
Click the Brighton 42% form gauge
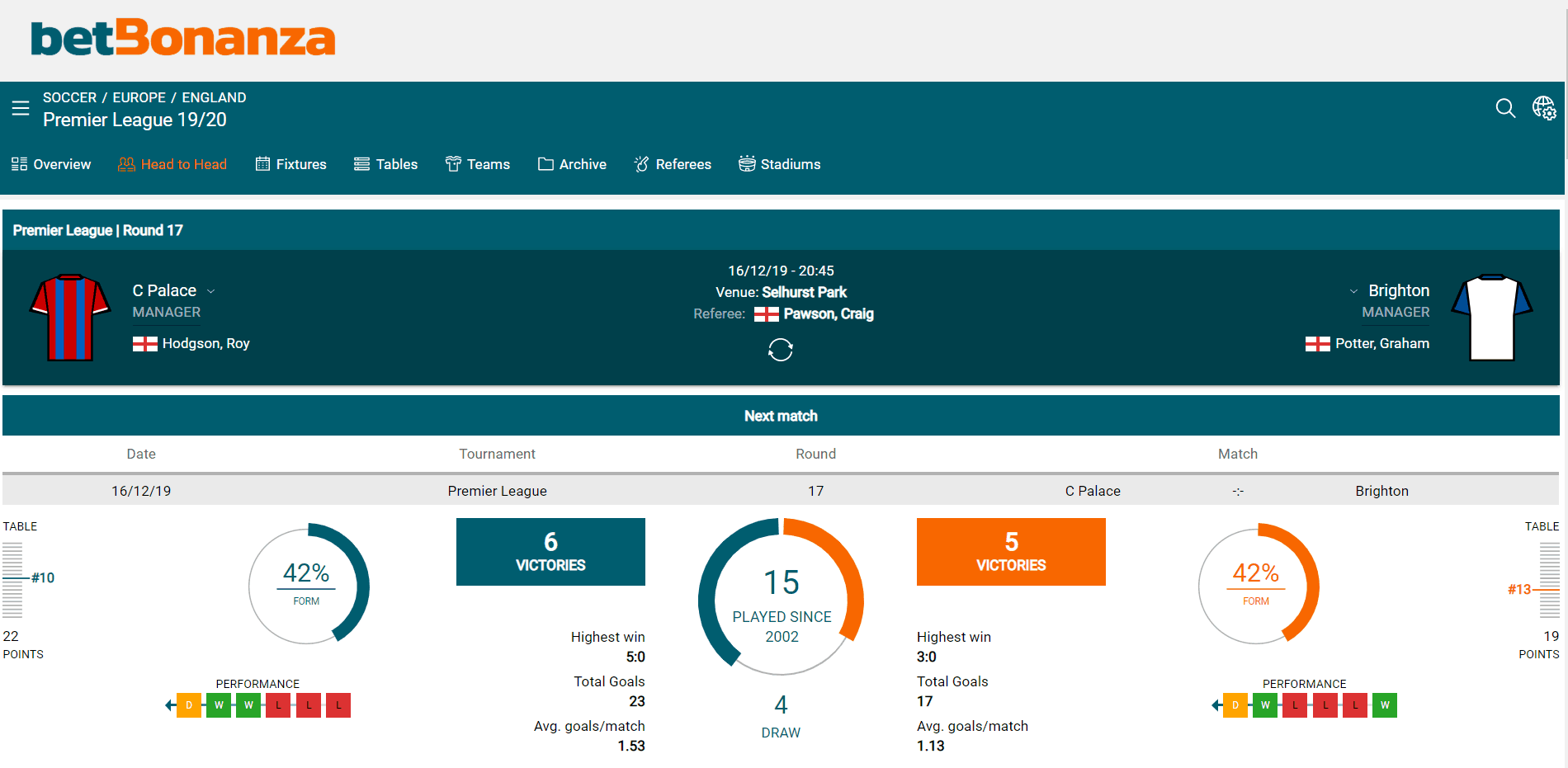coord(1259,586)
